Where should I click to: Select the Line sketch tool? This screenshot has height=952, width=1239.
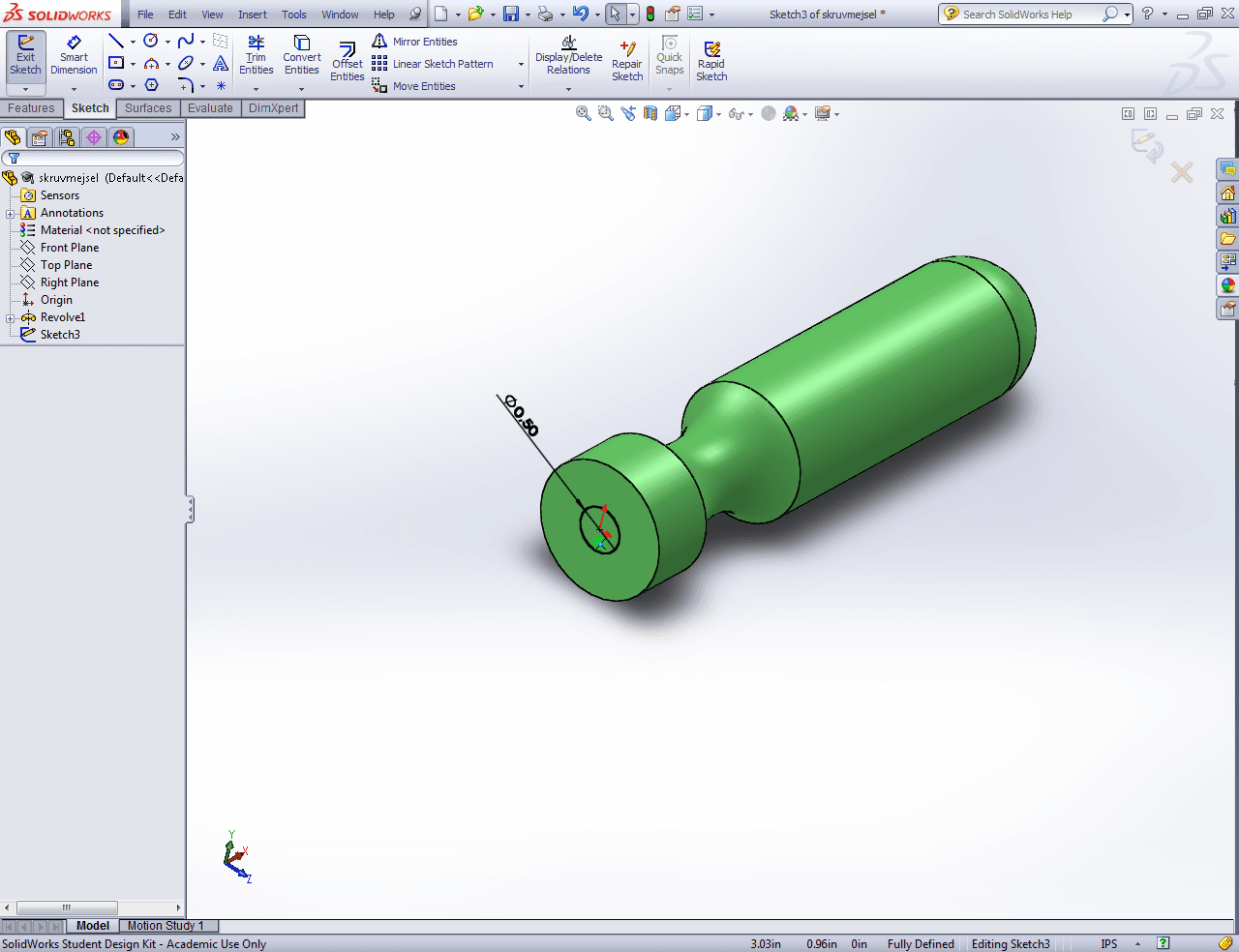point(115,41)
